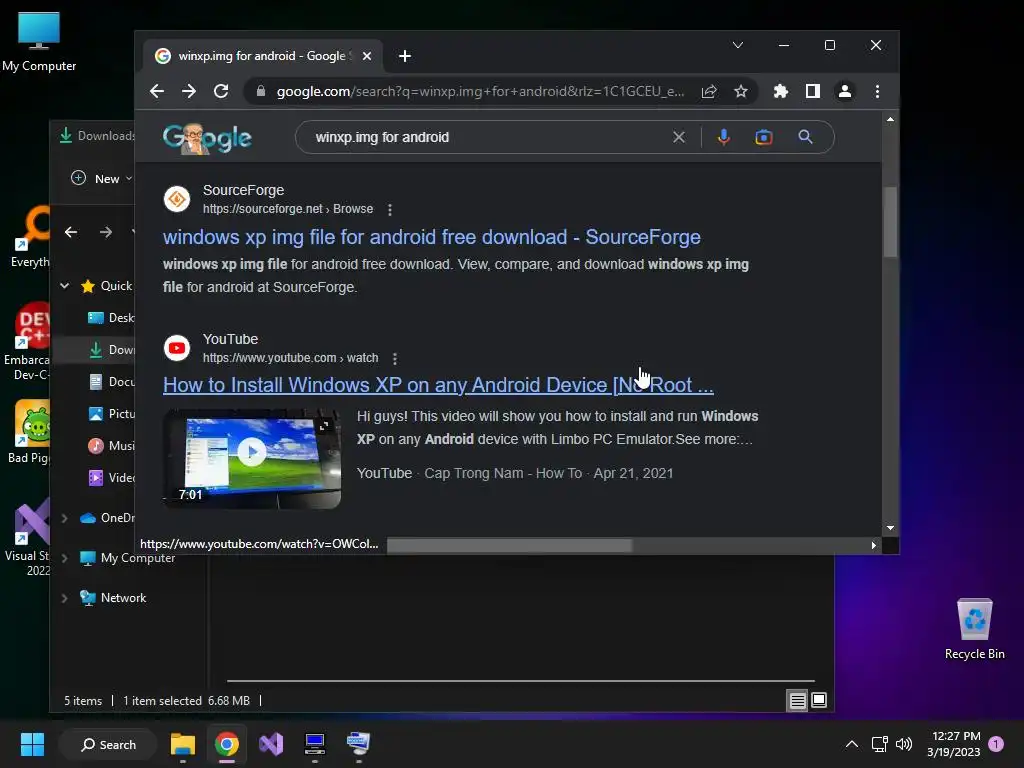This screenshot has width=1024, height=768.
Task: Click right arrow of horizontal scrollbar
Action: (x=873, y=545)
